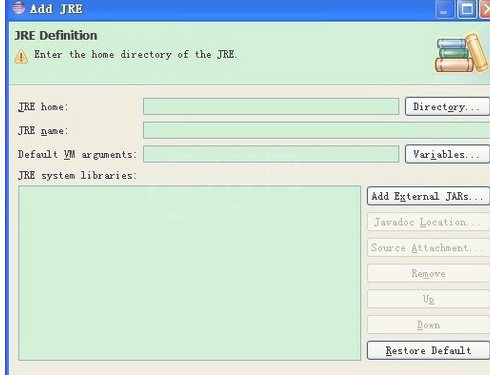Open the Directory... browser button

[x=447, y=107]
